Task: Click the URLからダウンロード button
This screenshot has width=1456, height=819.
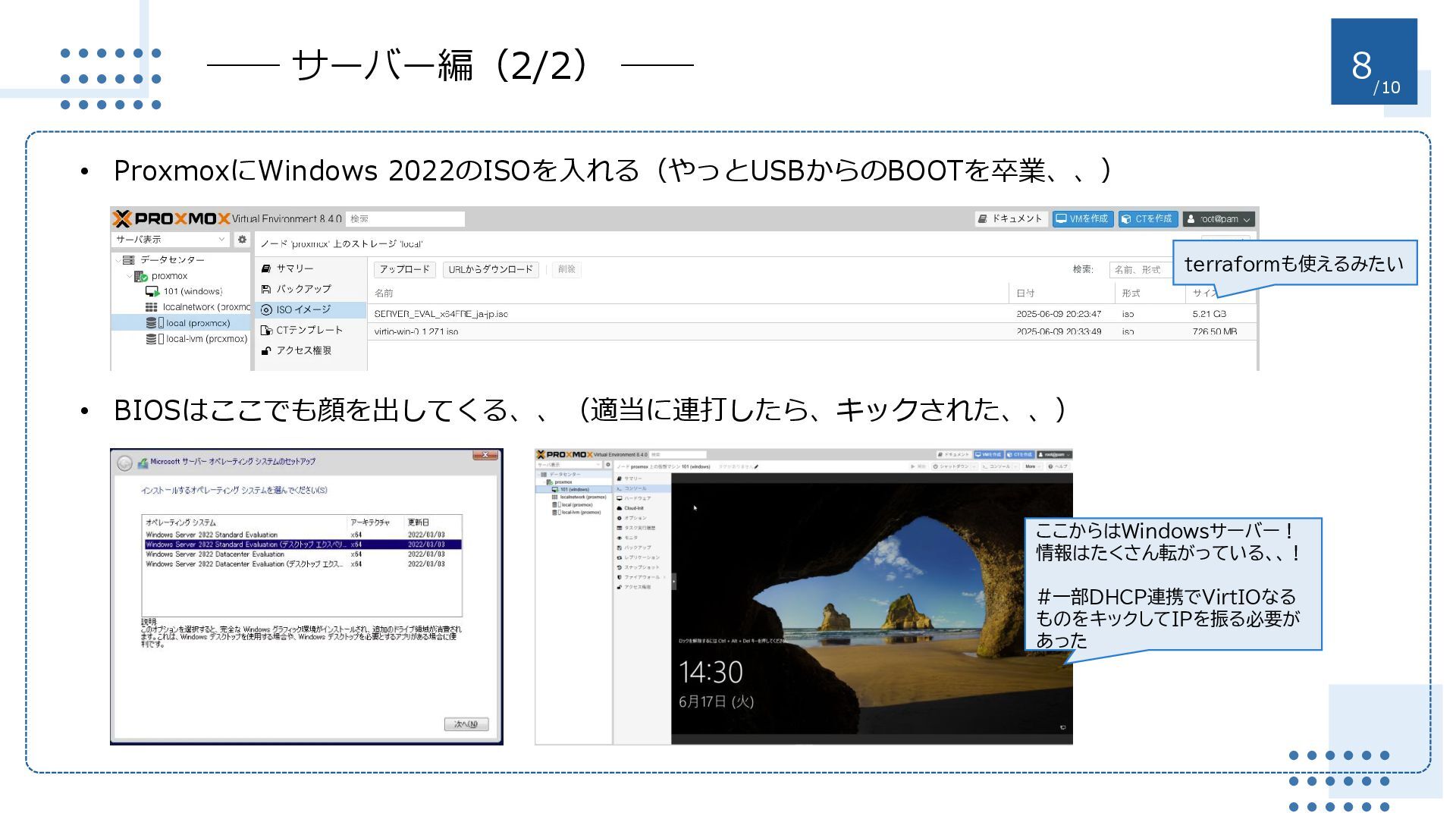Action: [490, 269]
